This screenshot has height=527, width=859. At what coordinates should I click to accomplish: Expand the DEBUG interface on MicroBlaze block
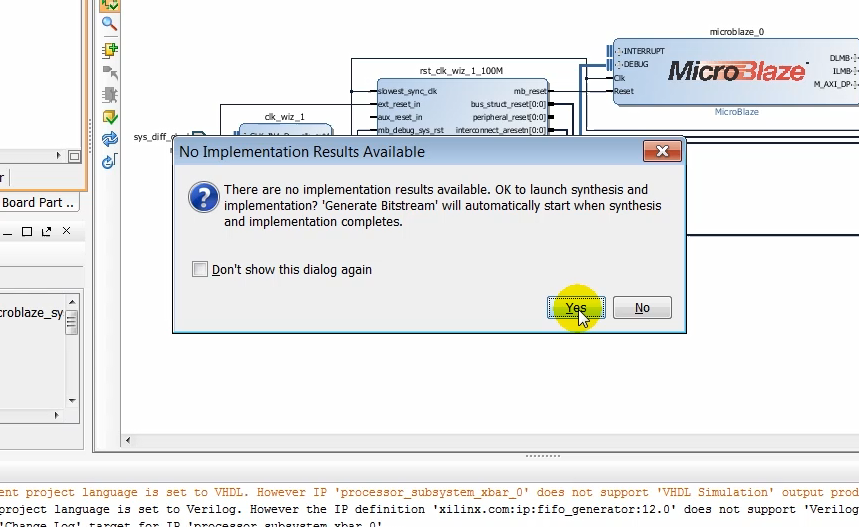coord(619,64)
